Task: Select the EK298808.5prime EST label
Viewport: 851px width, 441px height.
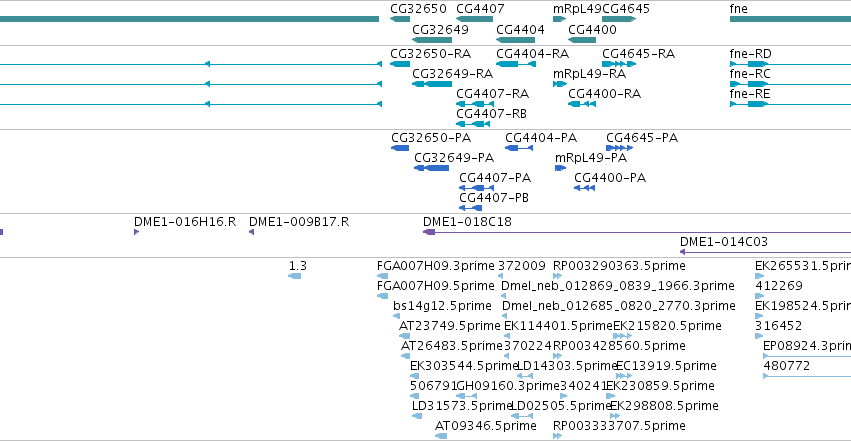Action: 665,407
